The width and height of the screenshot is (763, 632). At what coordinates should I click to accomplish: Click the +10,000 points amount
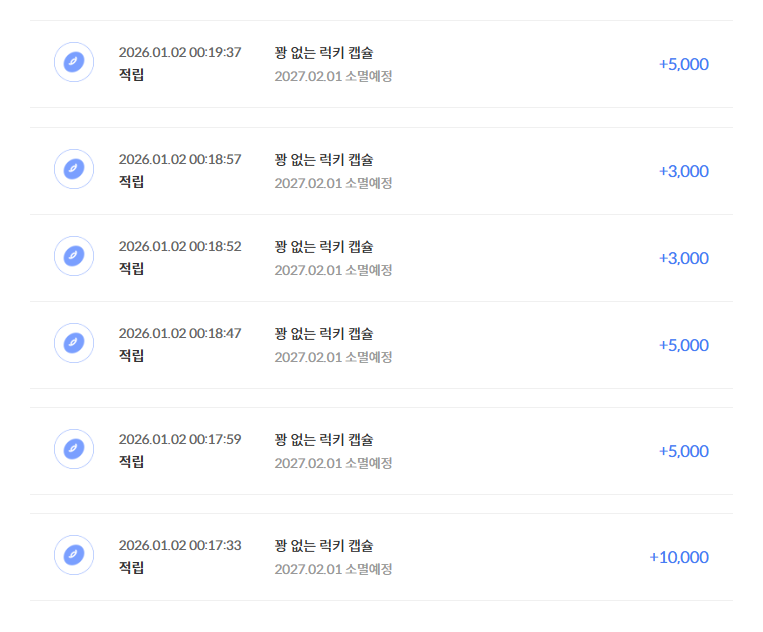tap(679, 557)
